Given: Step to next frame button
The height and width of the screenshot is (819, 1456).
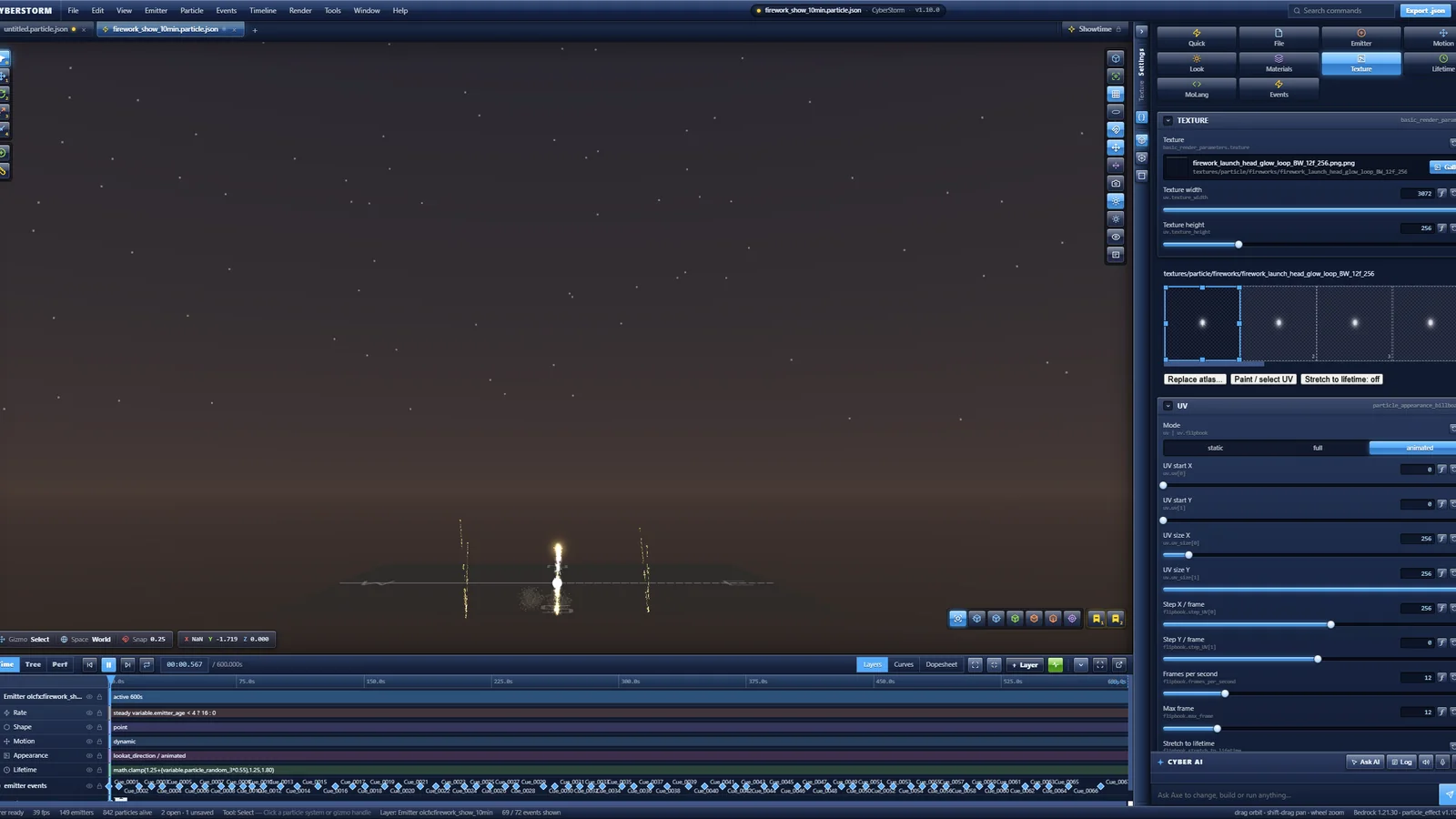Looking at the screenshot, I should point(127,664).
